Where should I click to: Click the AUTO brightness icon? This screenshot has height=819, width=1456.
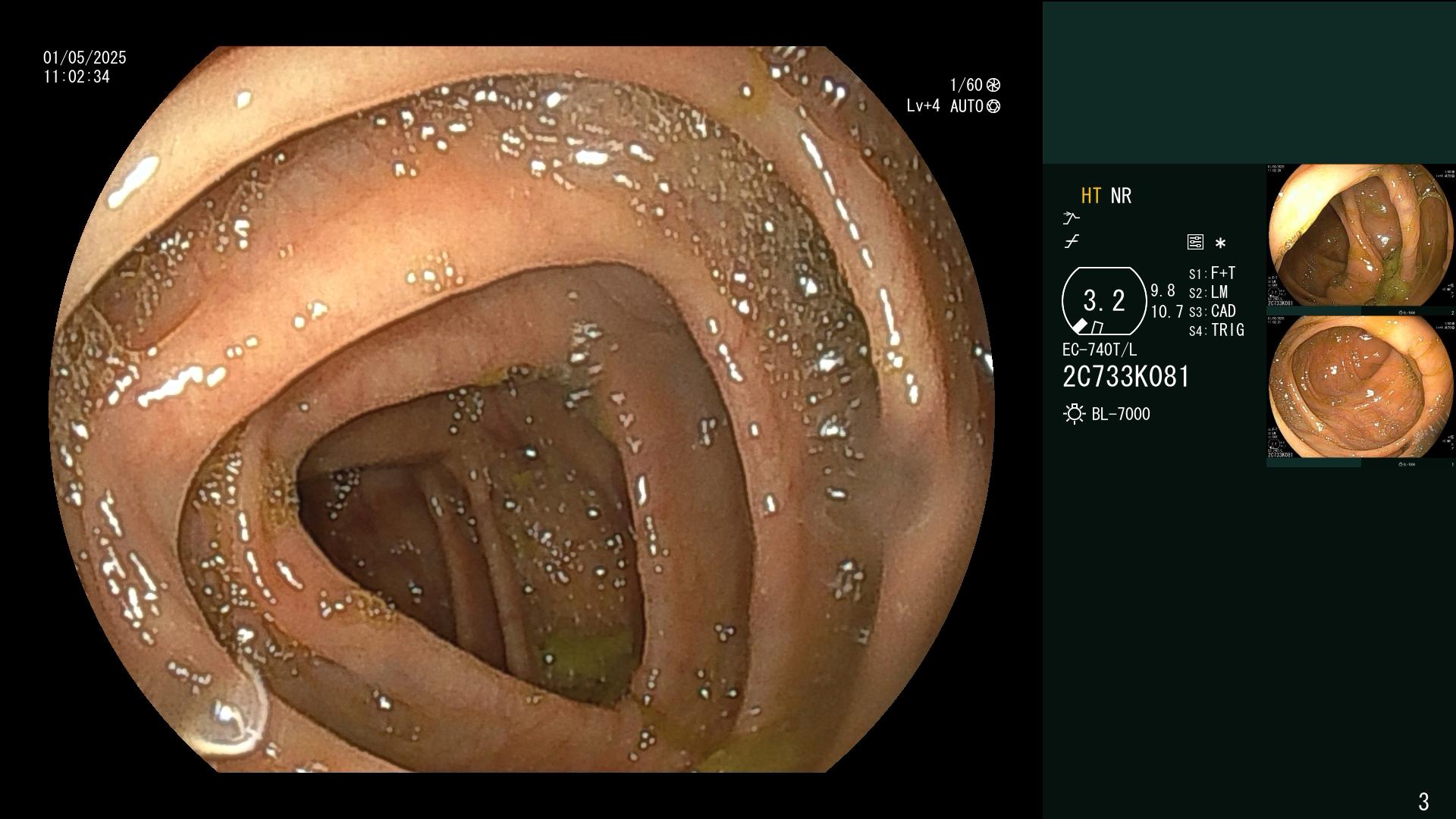pos(993,106)
